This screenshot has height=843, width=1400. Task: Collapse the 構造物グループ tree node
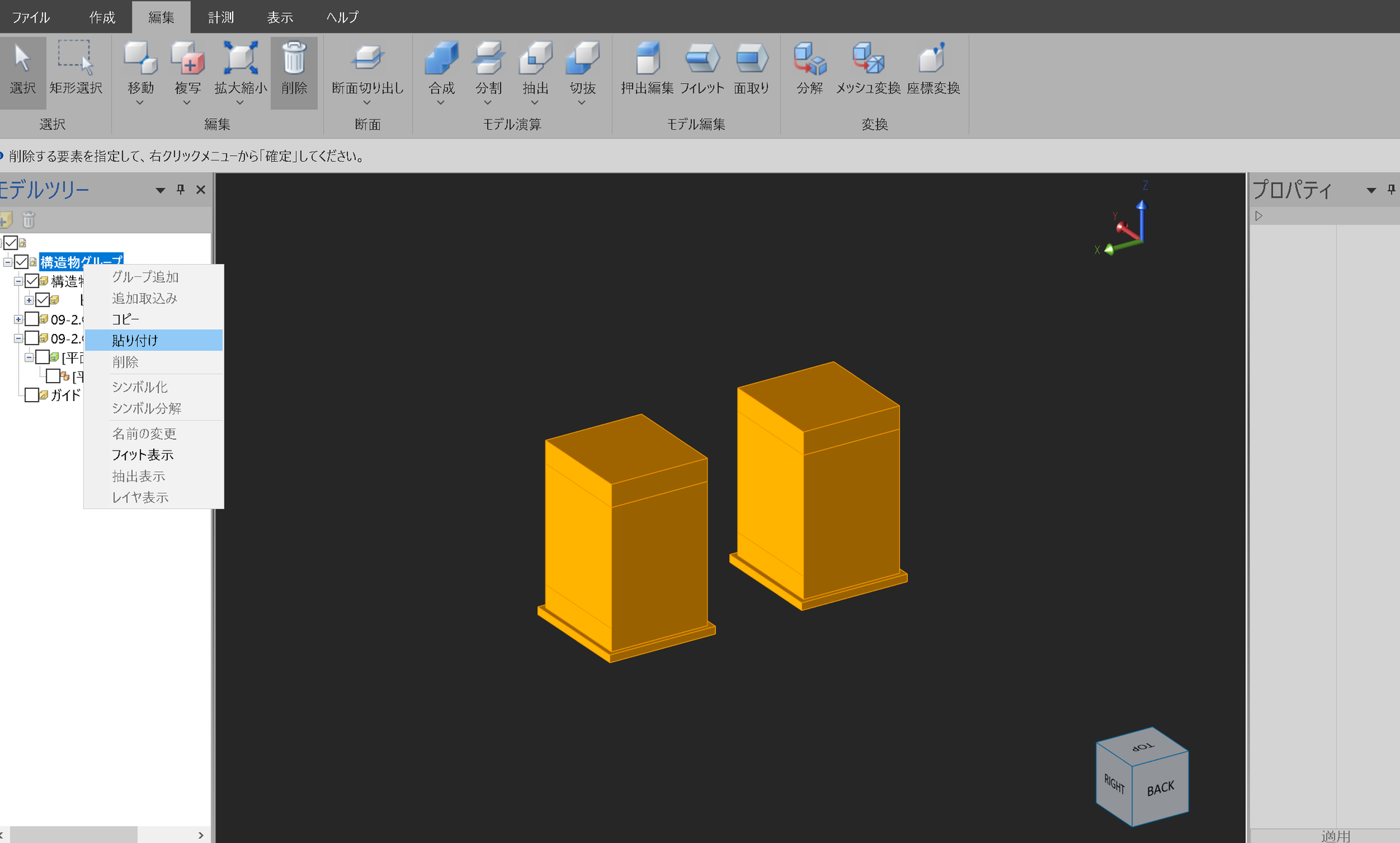pos(7,262)
